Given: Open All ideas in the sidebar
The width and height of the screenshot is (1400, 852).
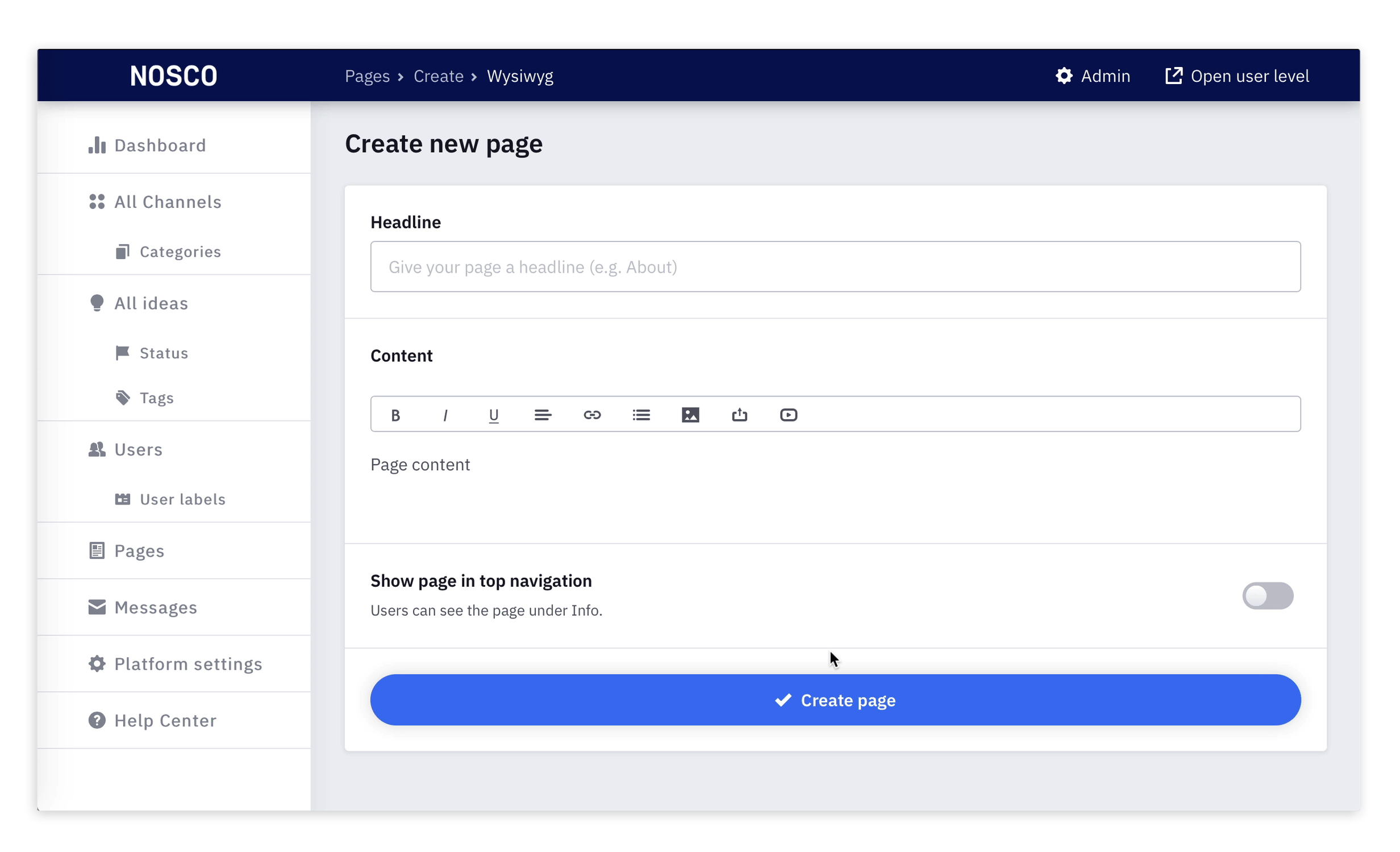Looking at the screenshot, I should 151,303.
